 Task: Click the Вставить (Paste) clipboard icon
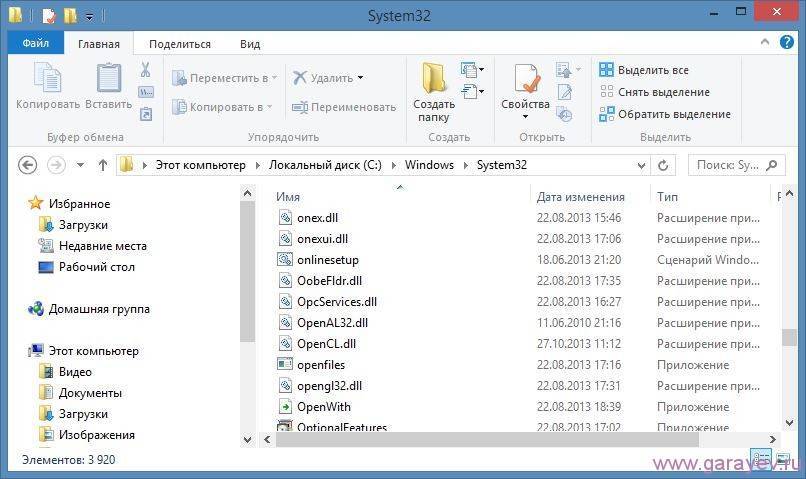coord(109,78)
